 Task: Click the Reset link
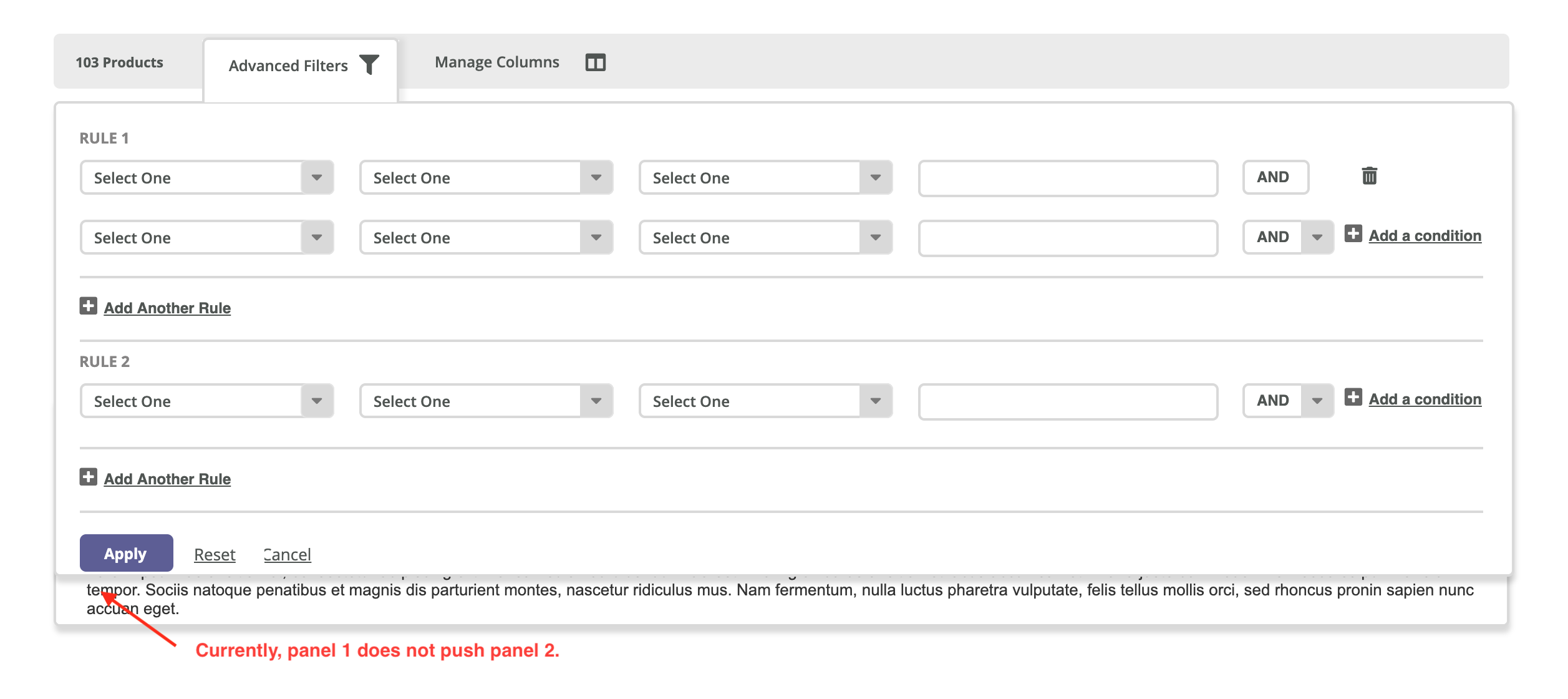(215, 554)
